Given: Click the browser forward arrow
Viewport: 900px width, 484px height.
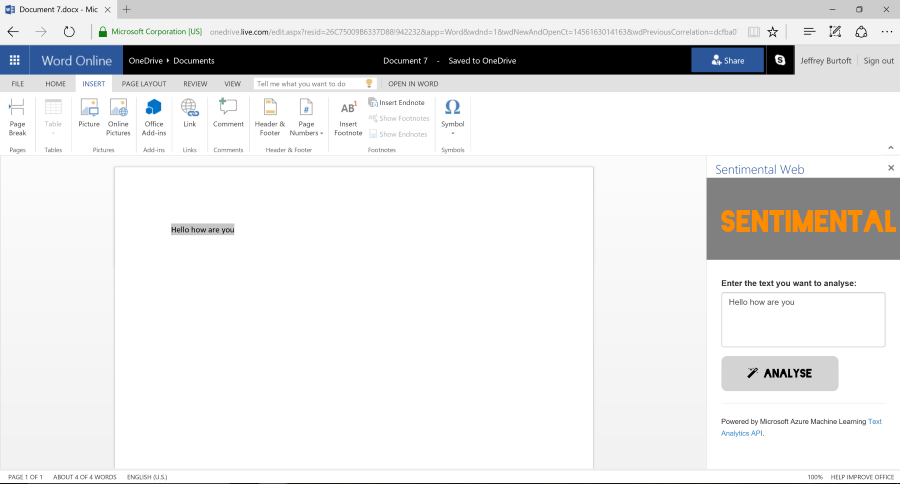Looking at the screenshot, I should pos(41,32).
